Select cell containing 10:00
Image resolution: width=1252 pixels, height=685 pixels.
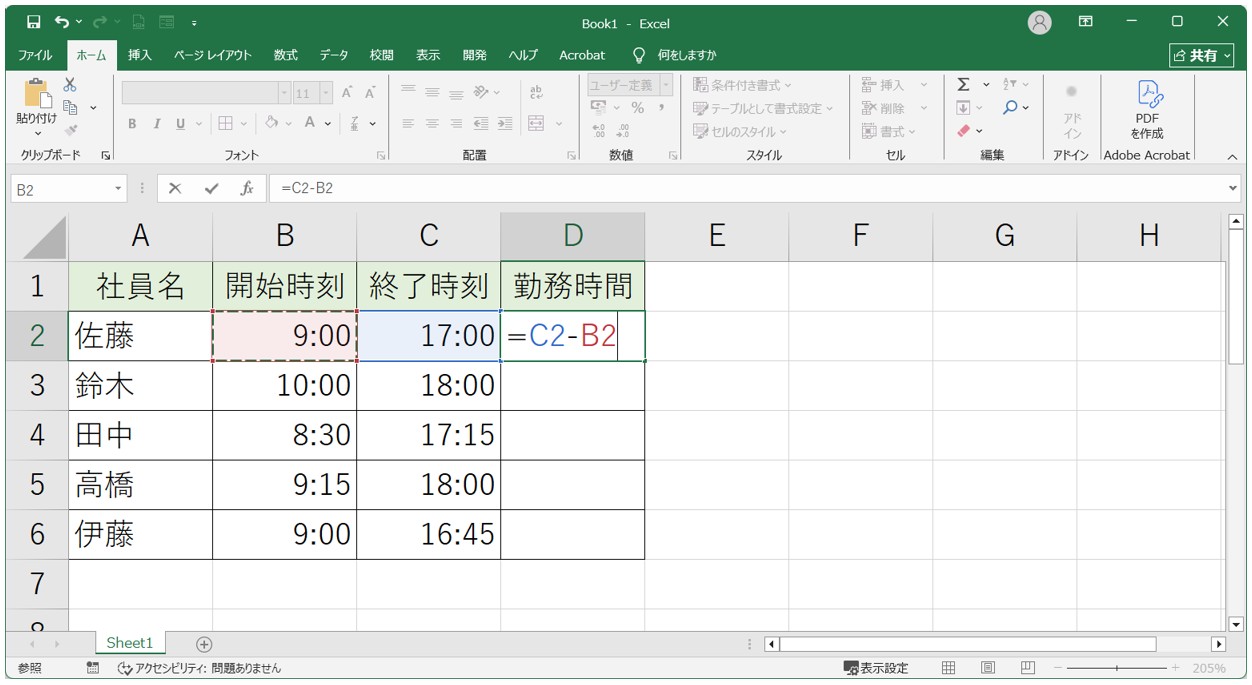click(x=285, y=386)
